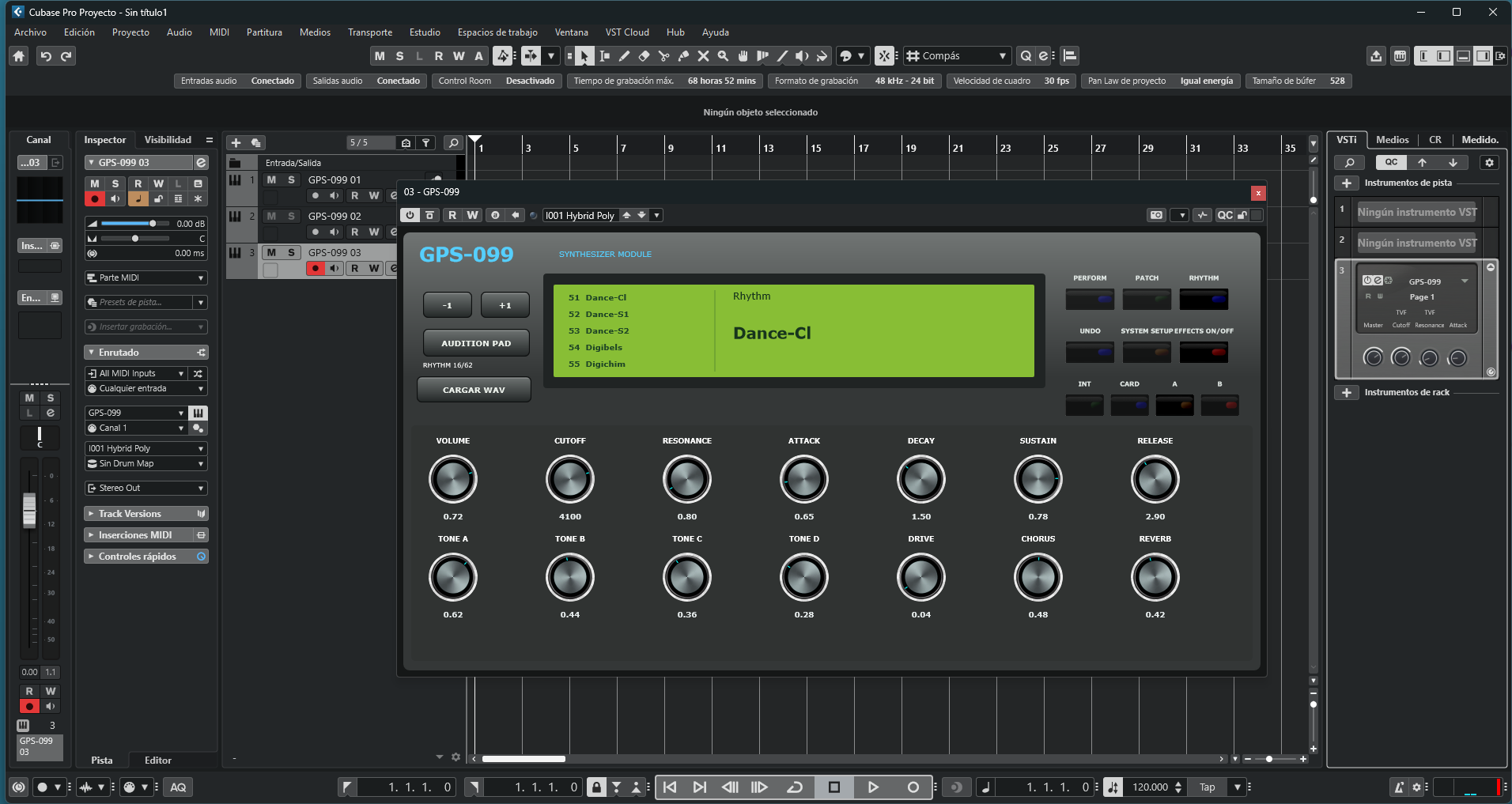
Task: Open the Transporte menu
Action: tap(370, 32)
